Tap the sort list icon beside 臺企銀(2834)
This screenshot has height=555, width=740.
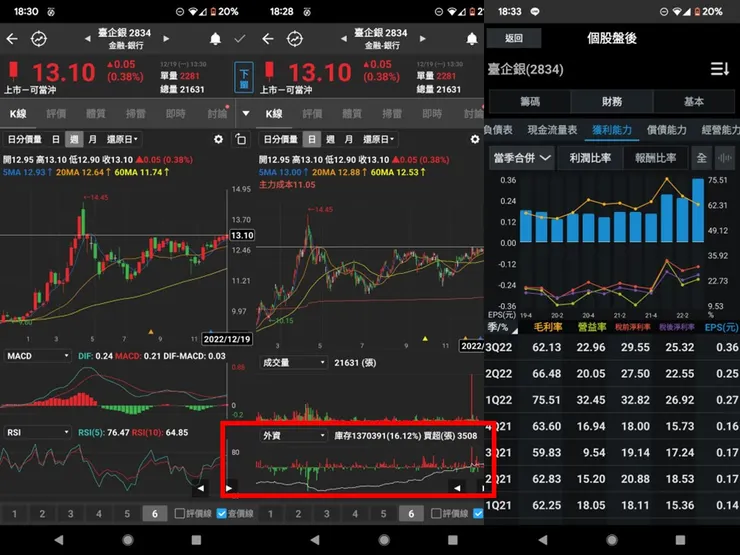tap(720, 69)
